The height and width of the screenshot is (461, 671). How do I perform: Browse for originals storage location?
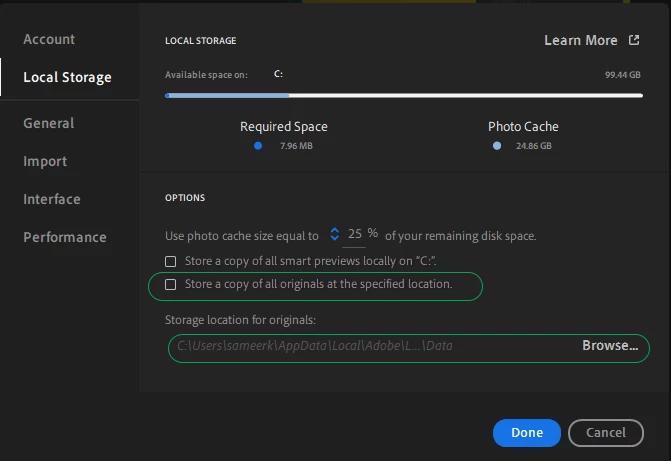pyautogui.click(x=610, y=345)
